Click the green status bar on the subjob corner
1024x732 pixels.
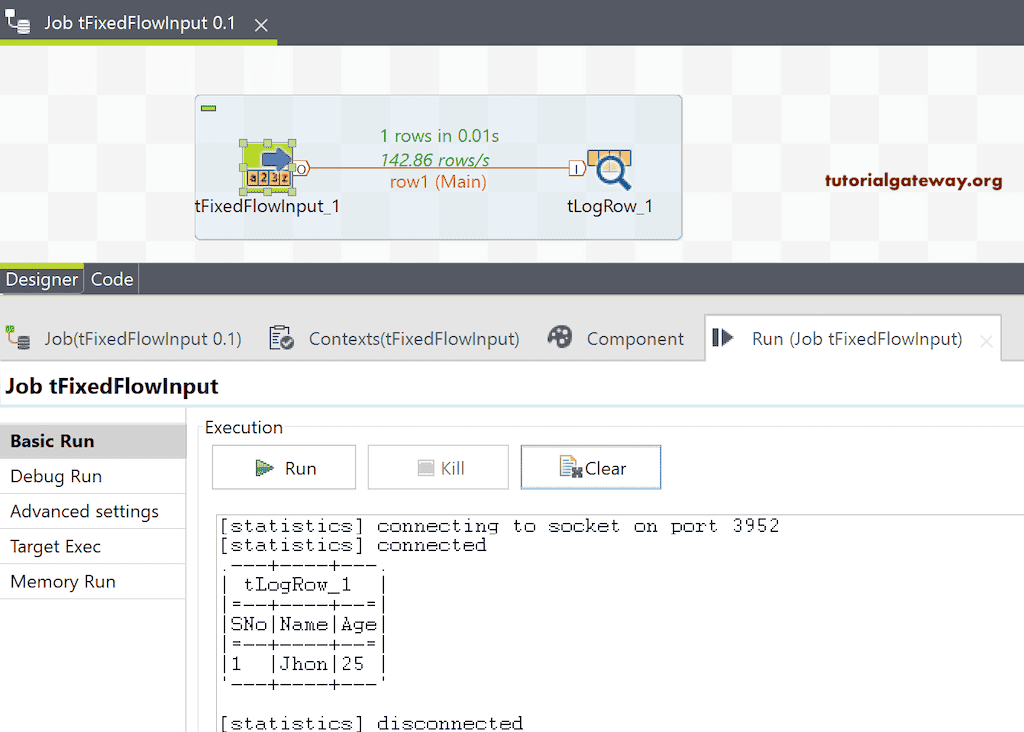(208, 107)
